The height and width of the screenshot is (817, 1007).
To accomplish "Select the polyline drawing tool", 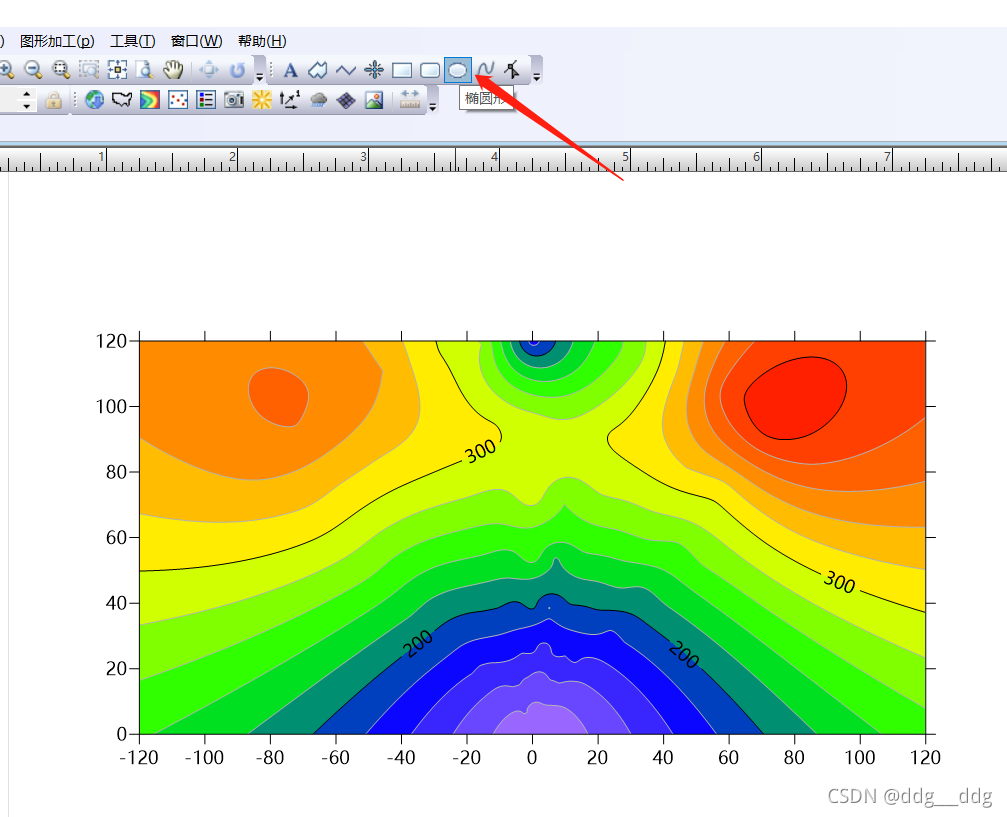I will point(346,70).
